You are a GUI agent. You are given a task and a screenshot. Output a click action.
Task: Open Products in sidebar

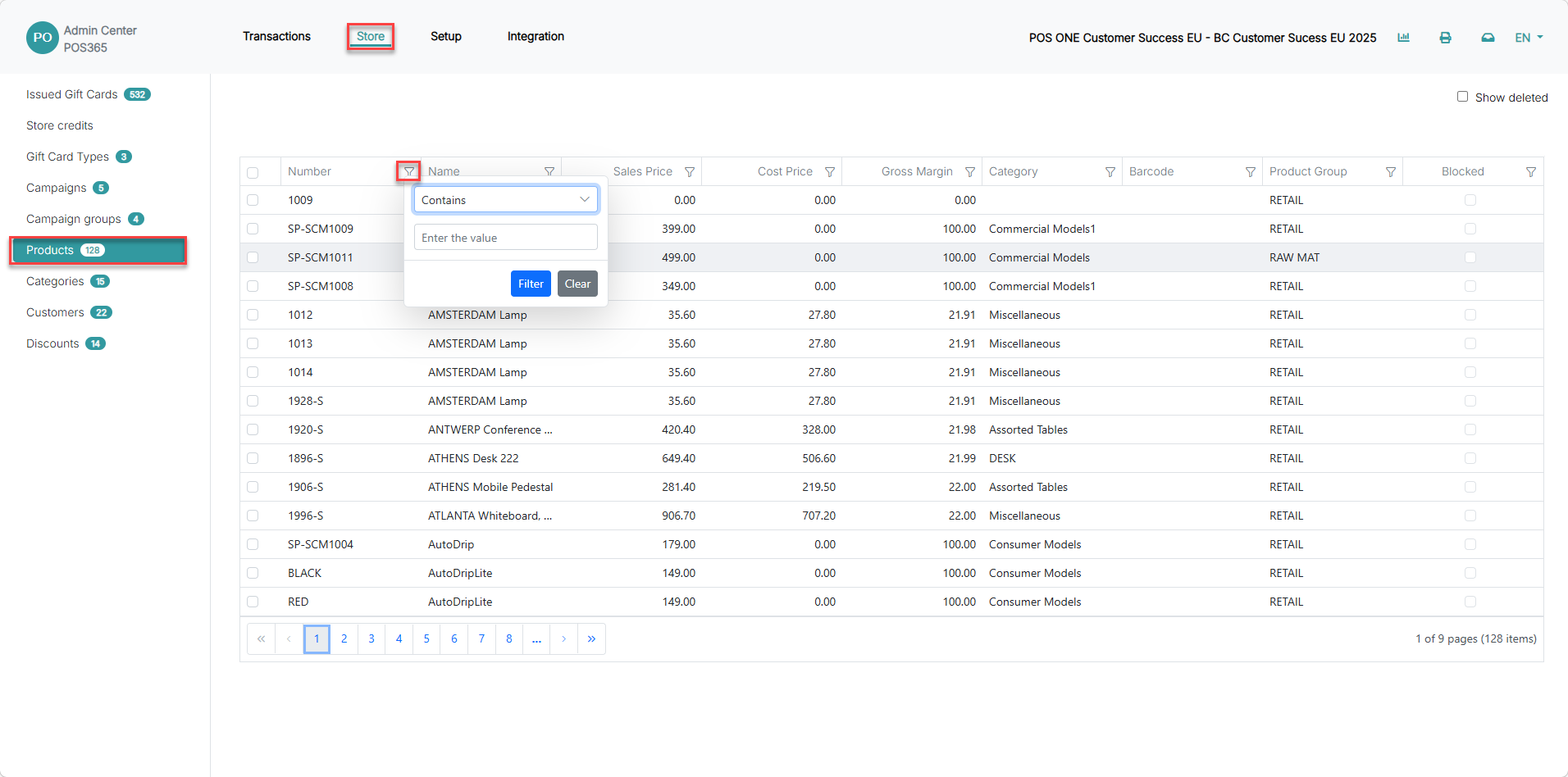click(98, 250)
